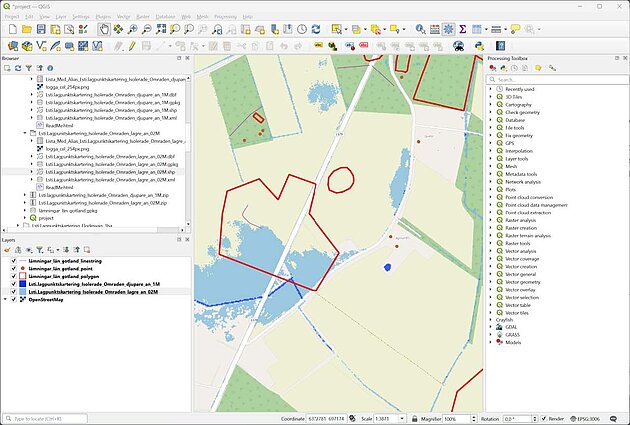Toggle the Render checkbox in status bar
The height and width of the screenshot is (425, 630).
(544, 419)
